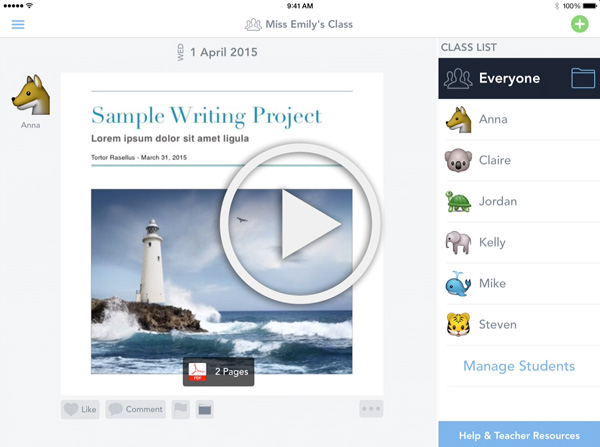Click the 'Tortor Rasellus - March 31, 2015' line
The height and width of the screenshot is (447, 600).
coord(139,157)
